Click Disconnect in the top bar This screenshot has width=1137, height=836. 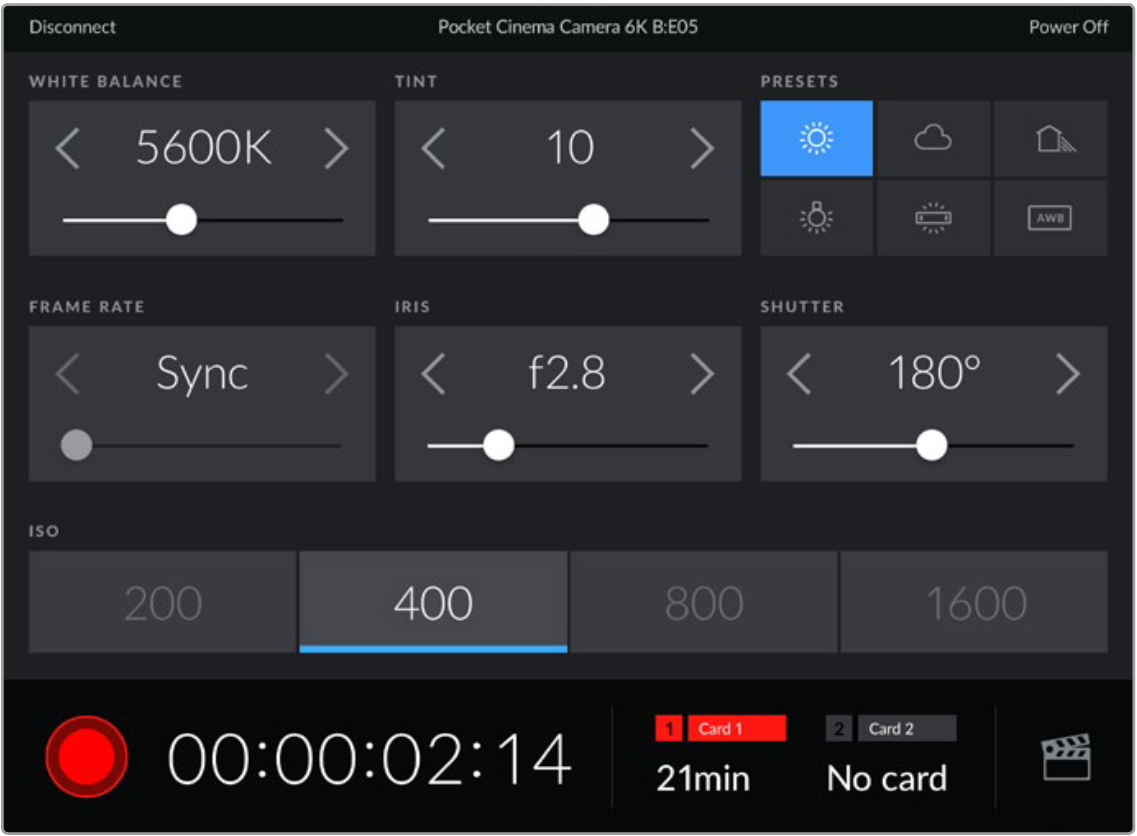[x=72, y=27]
